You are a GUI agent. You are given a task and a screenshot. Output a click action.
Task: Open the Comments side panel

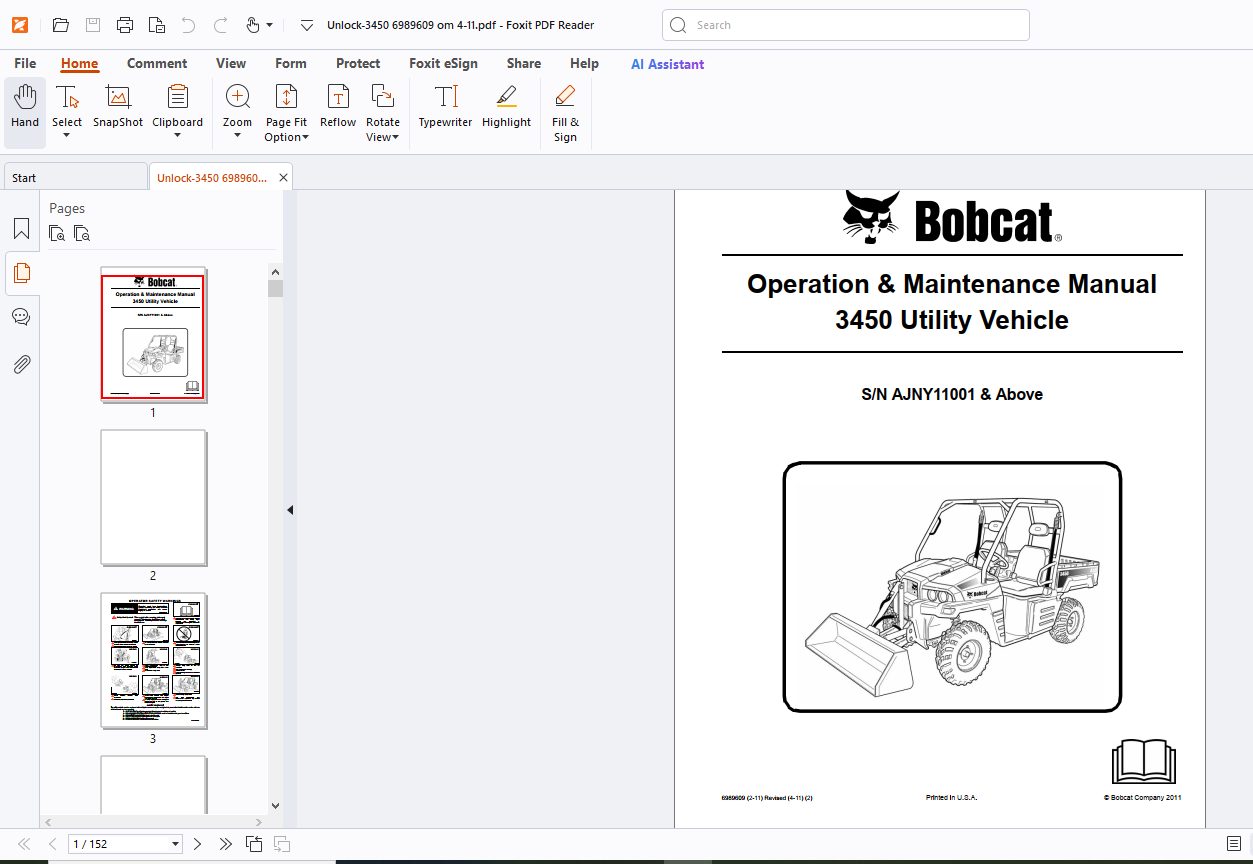point(21,317)
